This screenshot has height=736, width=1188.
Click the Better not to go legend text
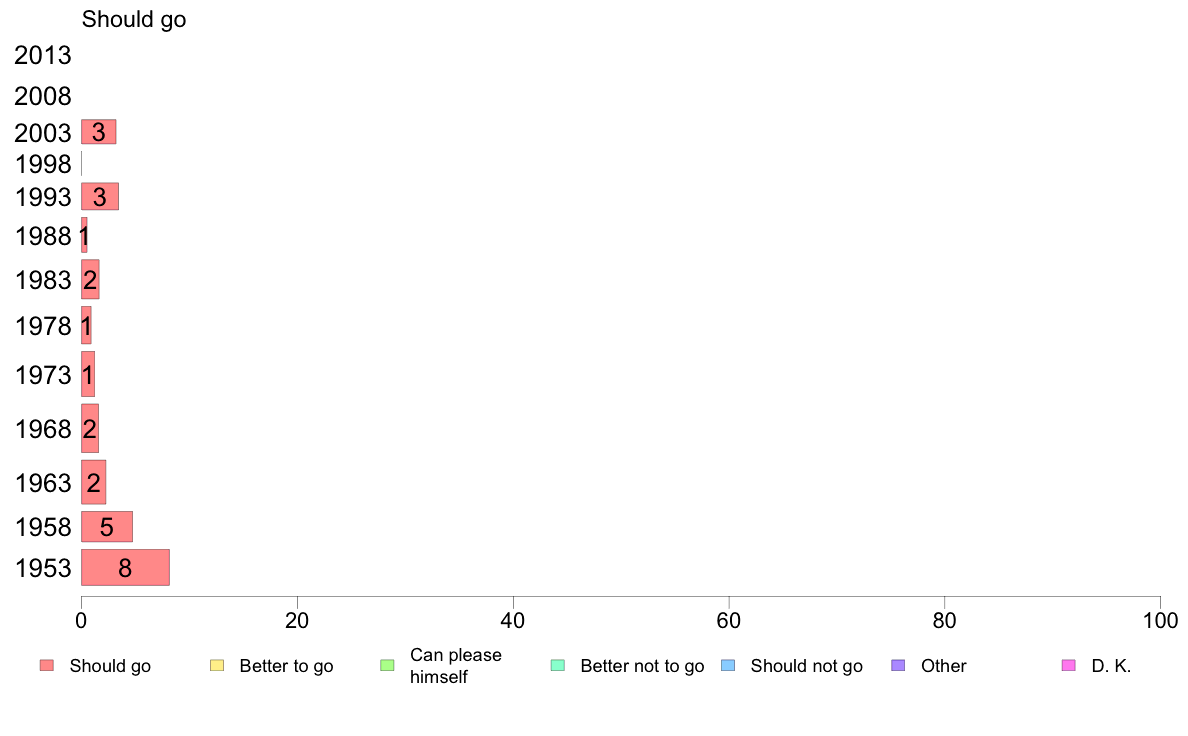coord(642,666)
